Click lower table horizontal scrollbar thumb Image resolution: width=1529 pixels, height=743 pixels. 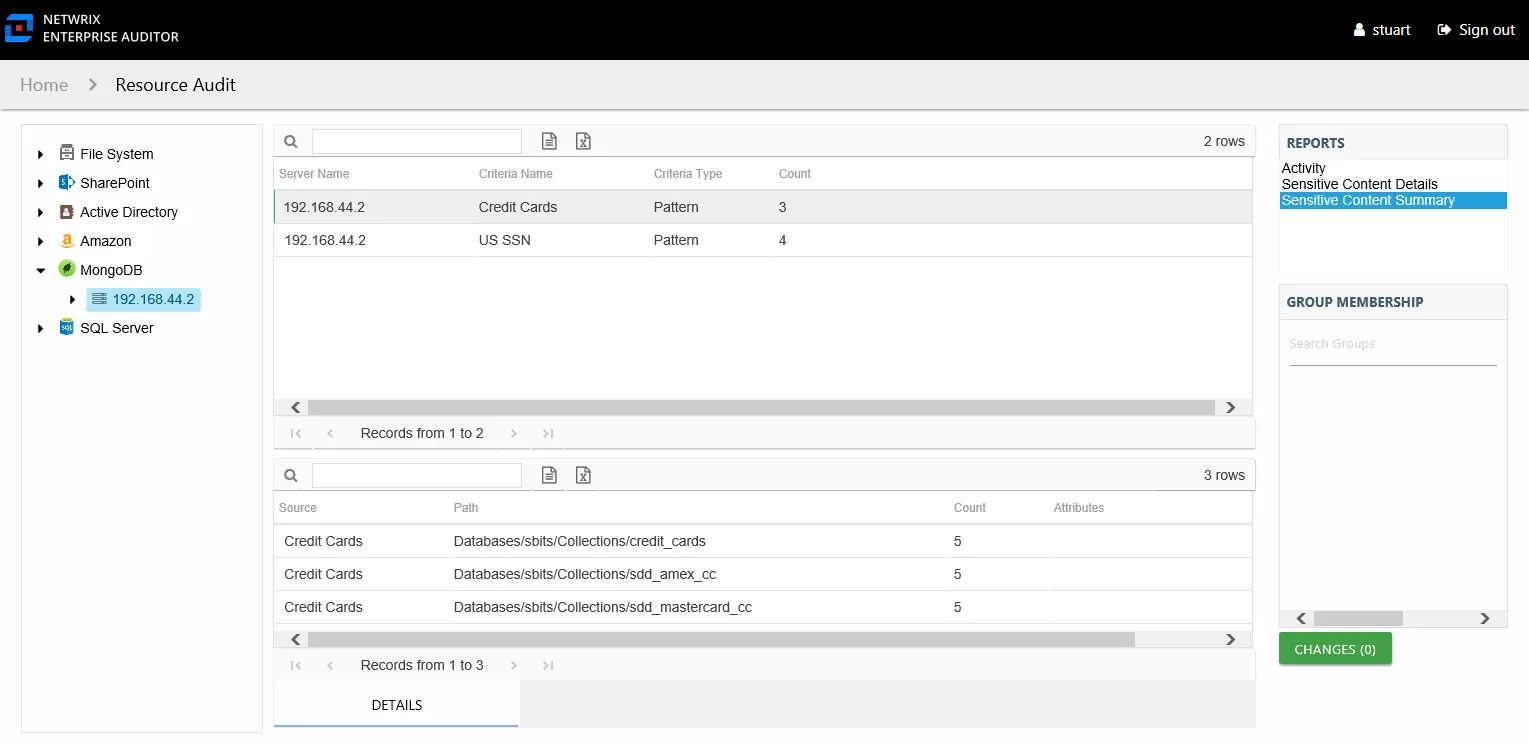coord(721,639)
